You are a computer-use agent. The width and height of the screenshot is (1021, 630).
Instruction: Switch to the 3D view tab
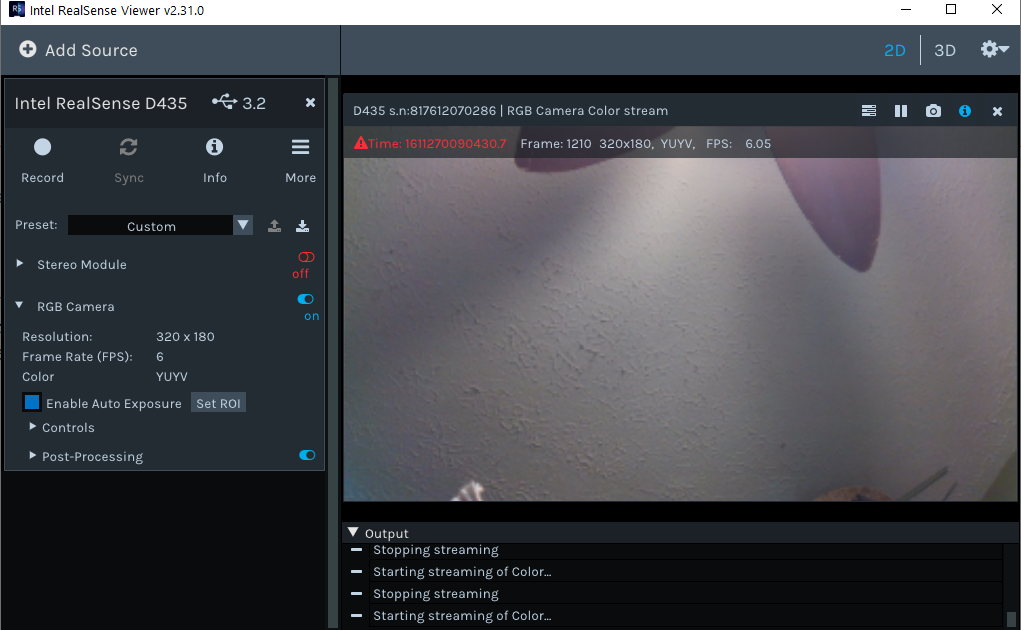tap(944, 49)
